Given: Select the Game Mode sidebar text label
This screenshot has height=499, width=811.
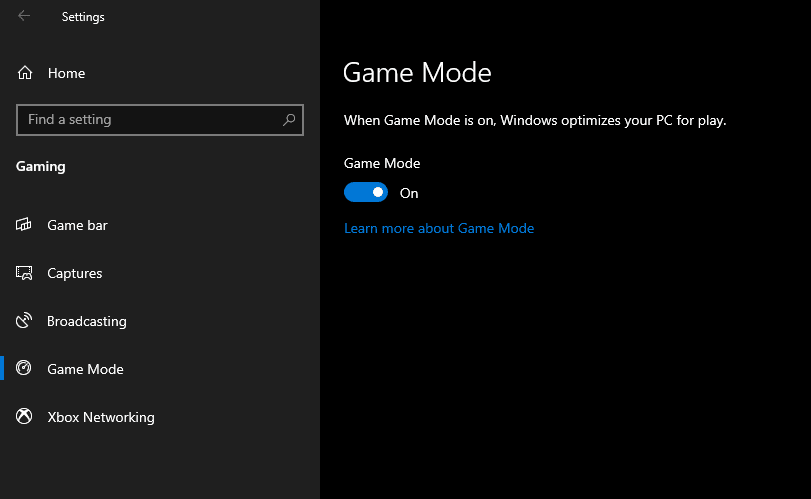Looking at the screenshot, I should click(85, 369).
